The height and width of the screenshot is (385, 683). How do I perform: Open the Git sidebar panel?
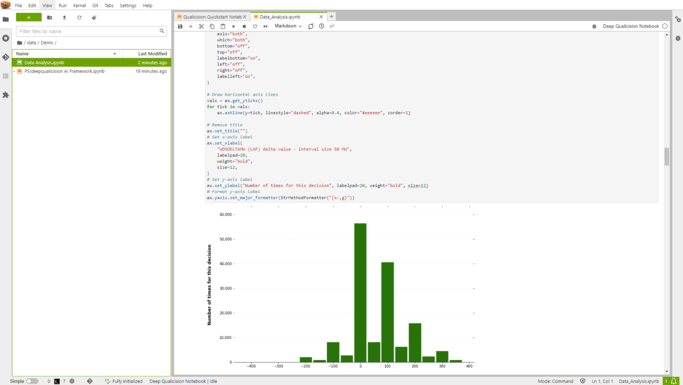6,57
